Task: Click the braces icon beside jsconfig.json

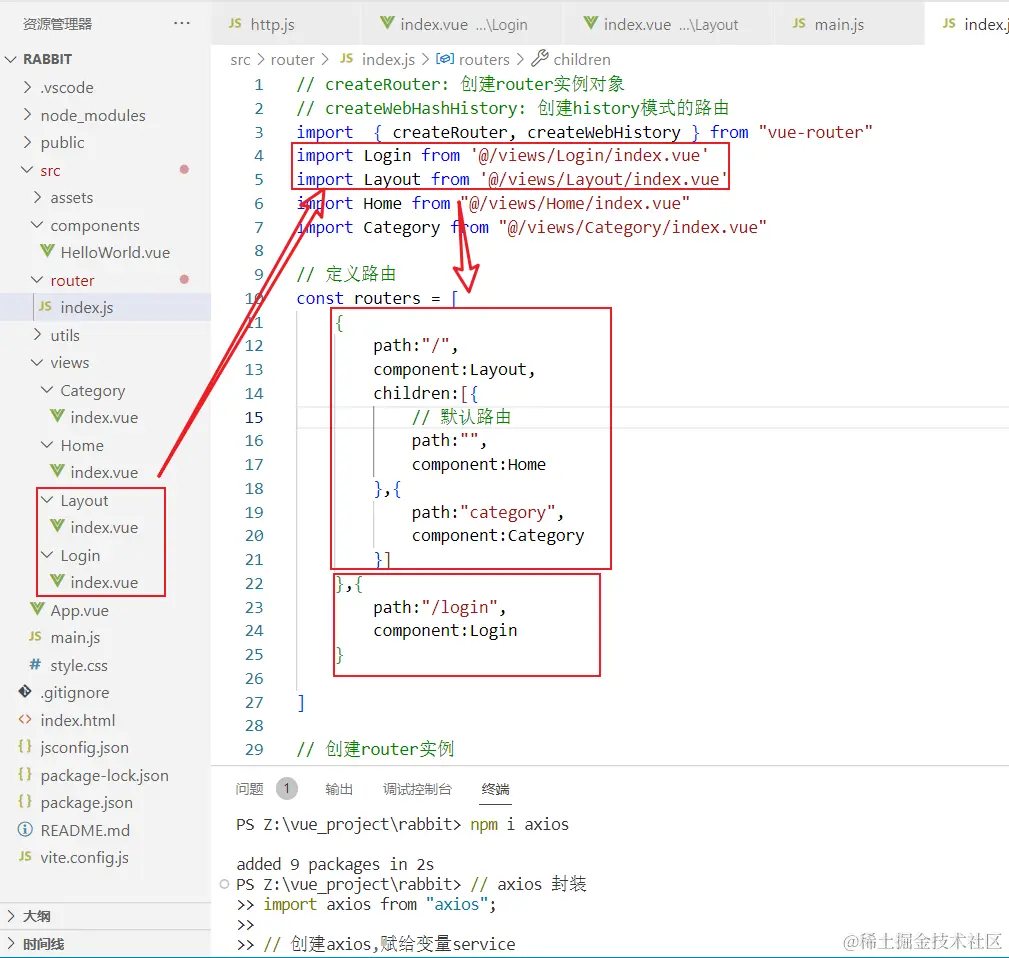Action: click(25, 746)
